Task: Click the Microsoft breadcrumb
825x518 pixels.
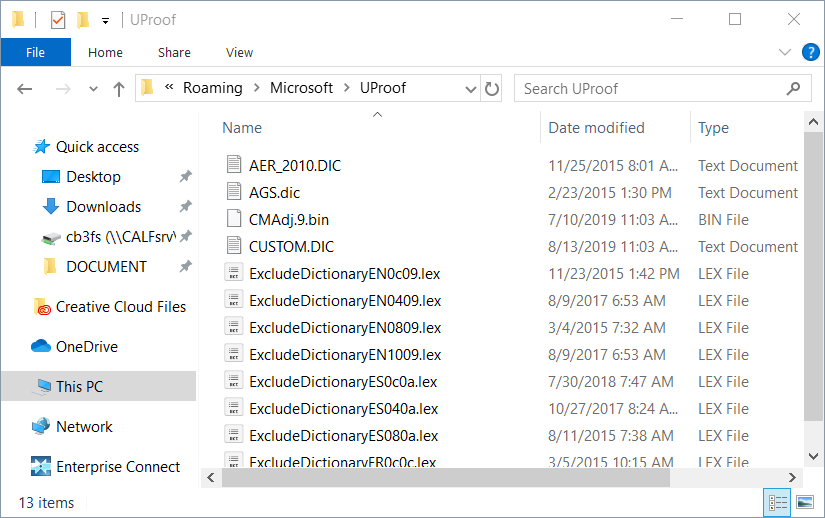Action: click(x=301, y=88)
